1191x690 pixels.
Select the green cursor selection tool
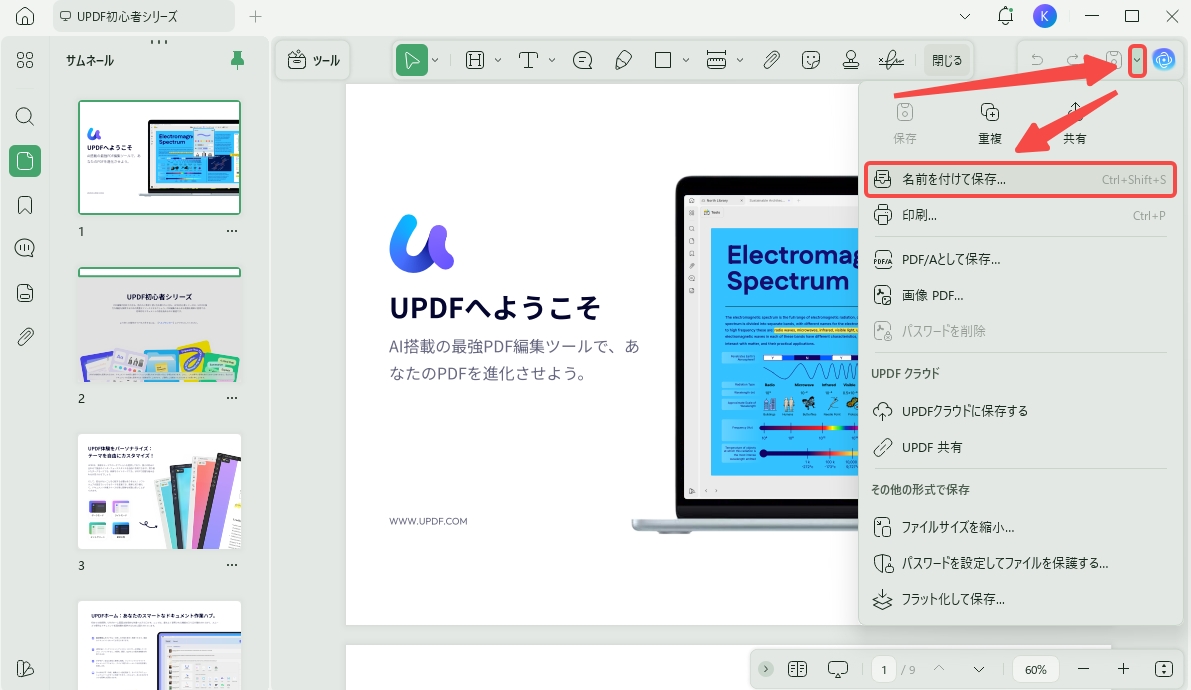[x=412, y=60]
